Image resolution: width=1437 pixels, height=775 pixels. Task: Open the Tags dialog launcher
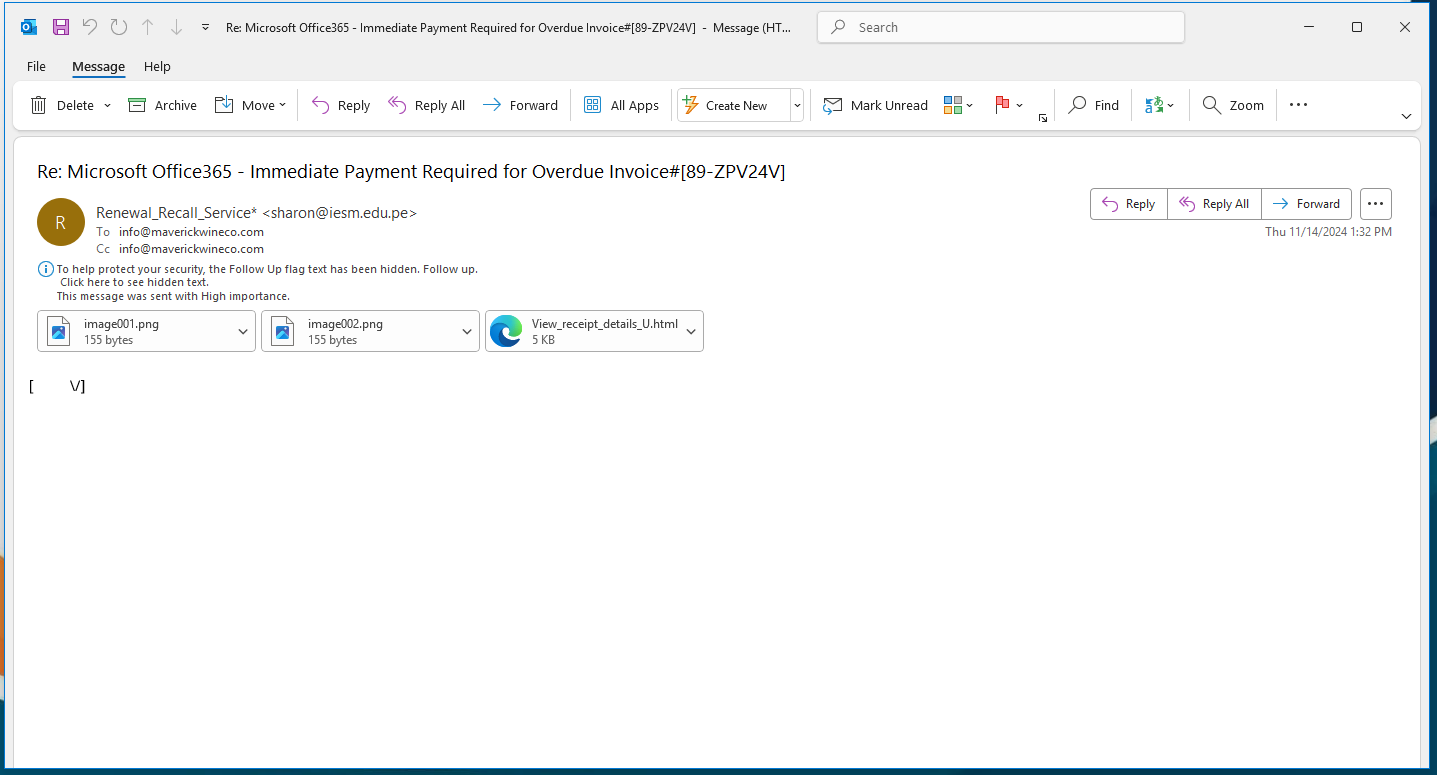point(1042,118)
